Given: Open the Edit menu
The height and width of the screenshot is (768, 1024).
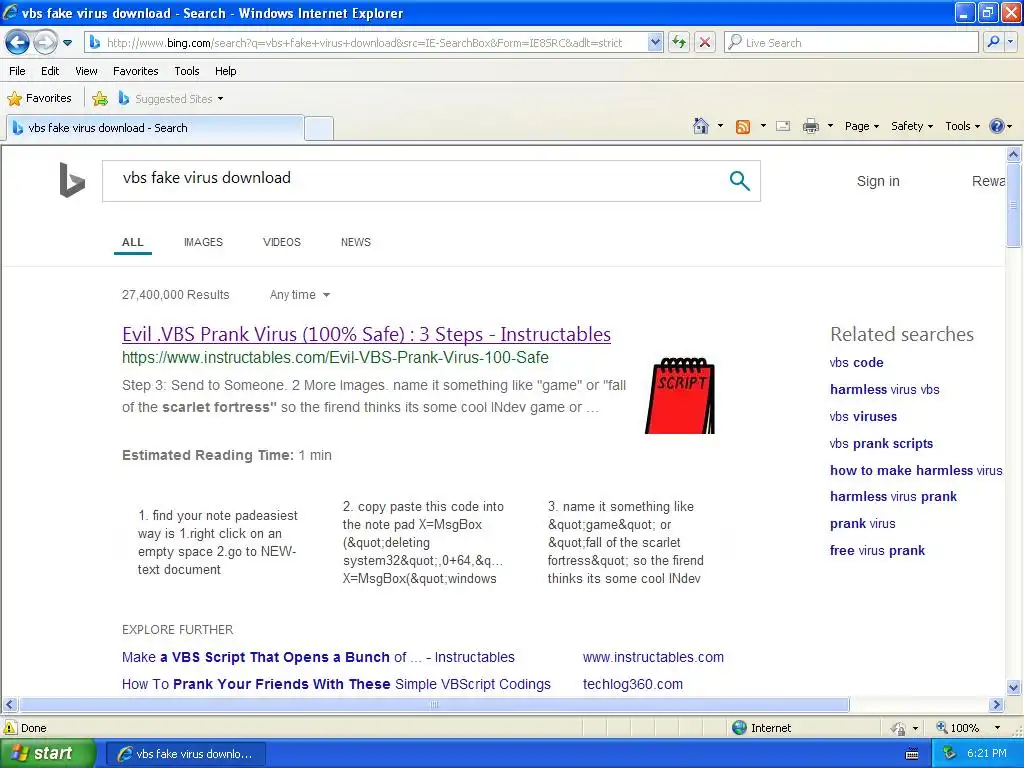Looking at the screenshot, I should coord(50,71).
